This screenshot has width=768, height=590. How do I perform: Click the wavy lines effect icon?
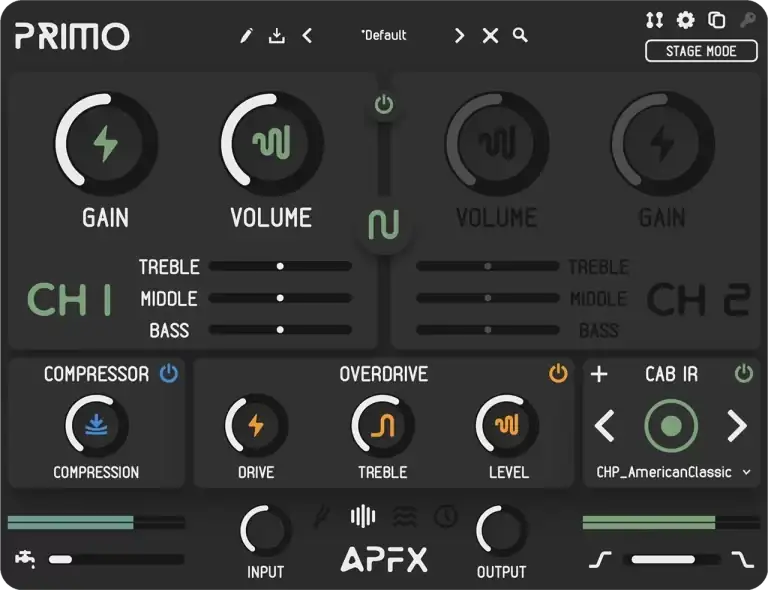point(405,517)
